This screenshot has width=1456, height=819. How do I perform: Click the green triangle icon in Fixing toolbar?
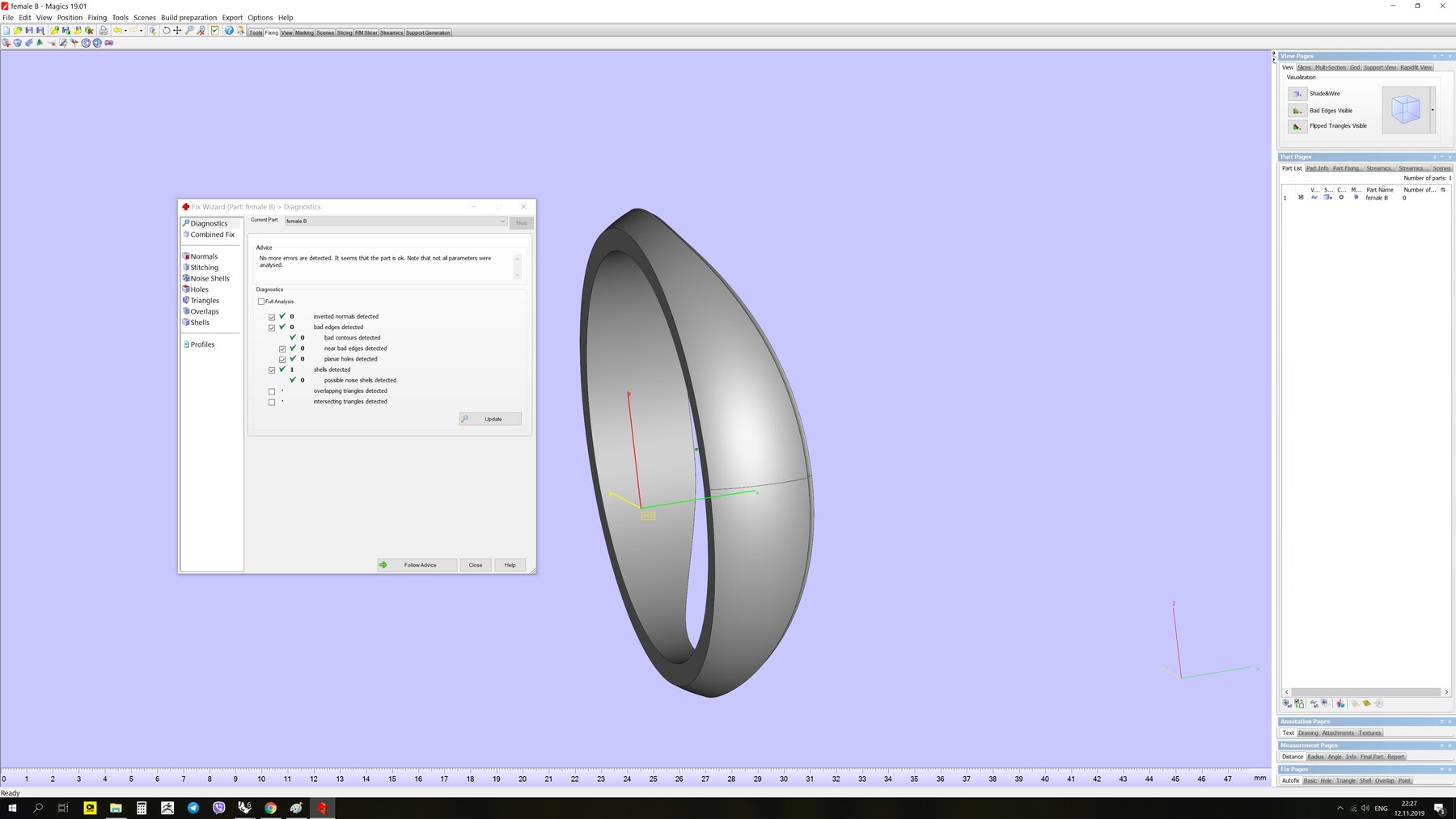[x=40, y=42]
